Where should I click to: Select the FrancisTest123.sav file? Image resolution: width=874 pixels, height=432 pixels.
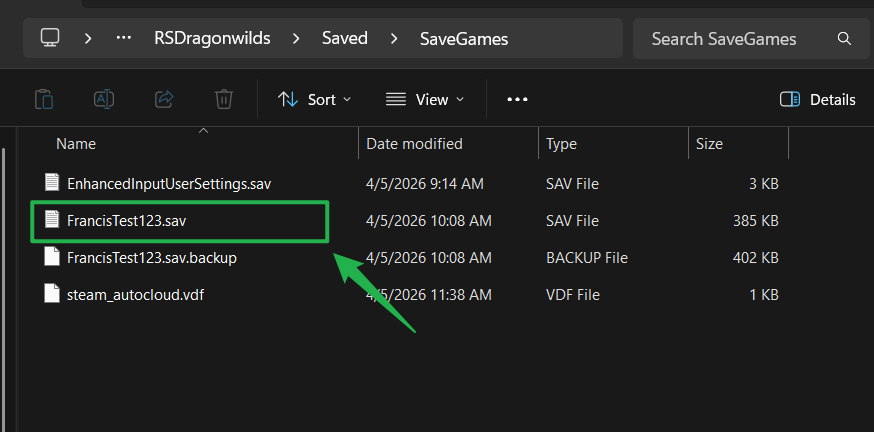(126, 220)
